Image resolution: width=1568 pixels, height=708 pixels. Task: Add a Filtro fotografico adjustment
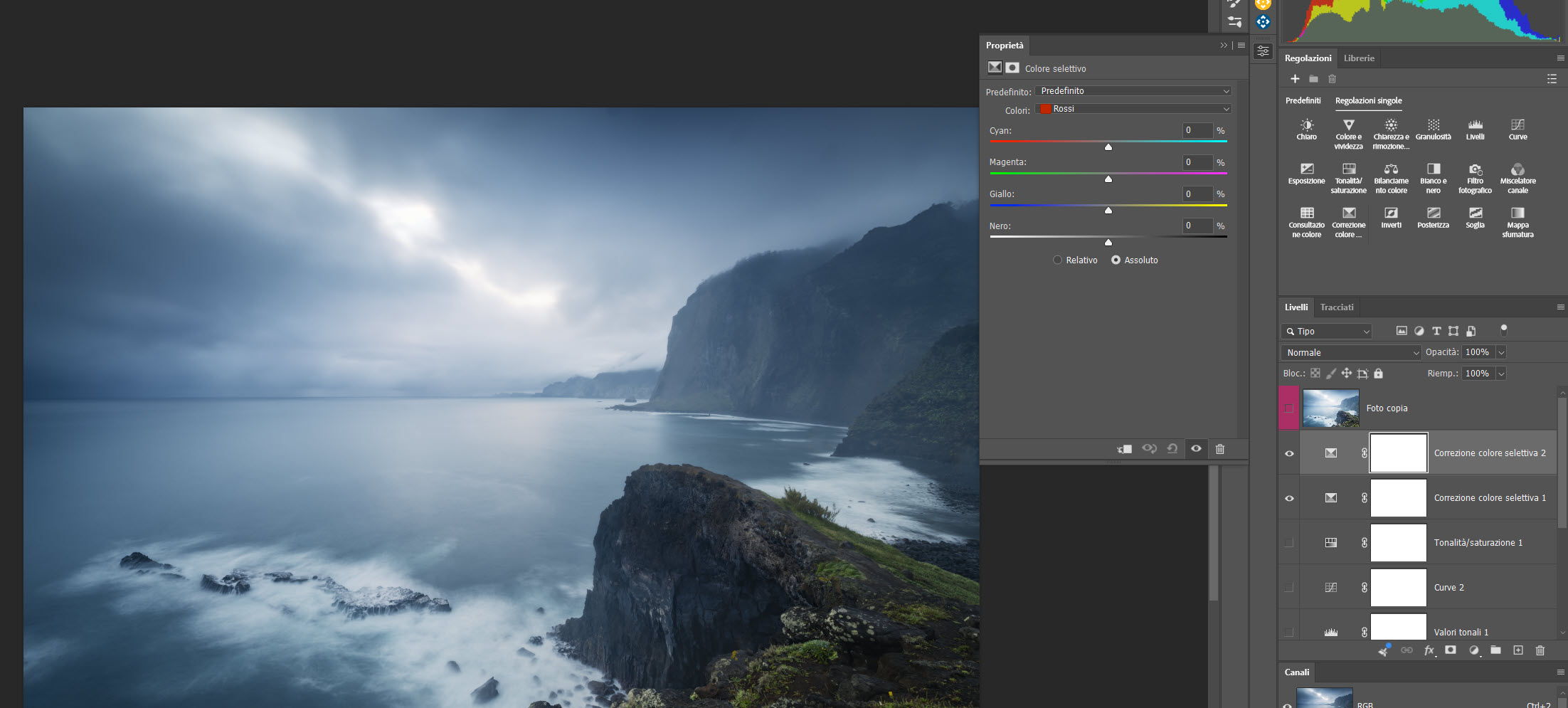click(x=1475, y=179)
